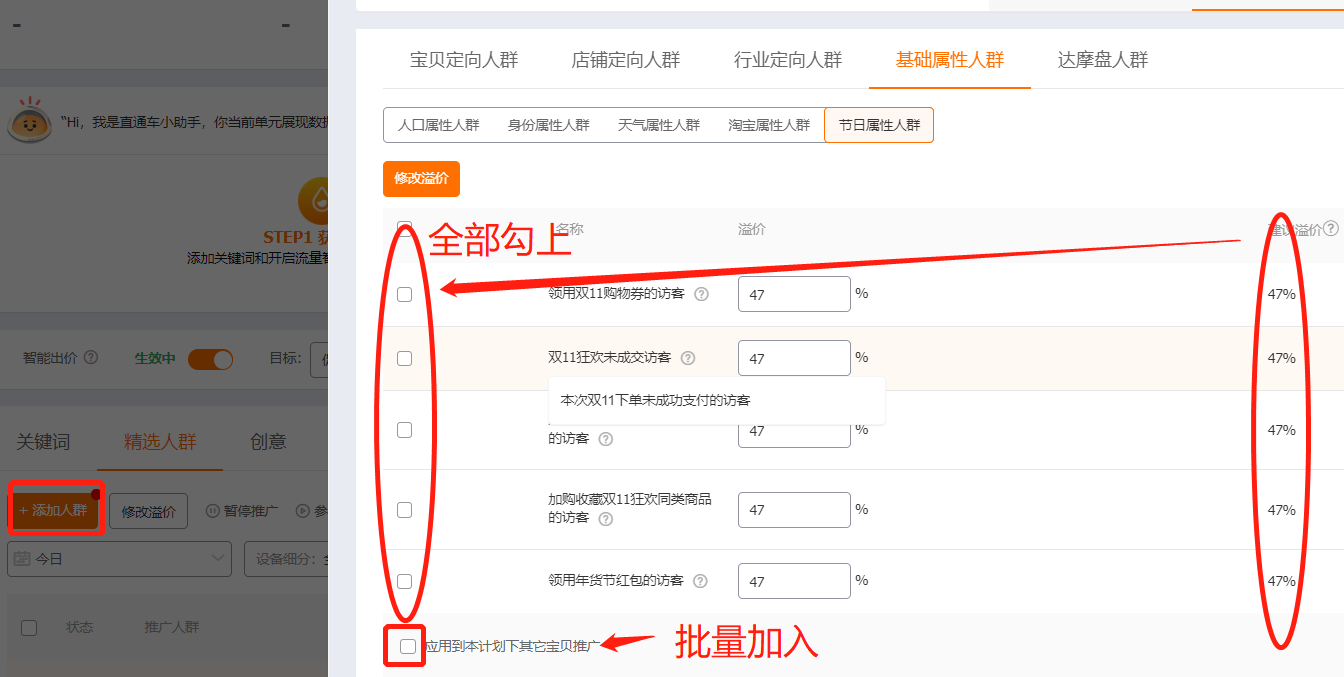
Task: Check the 双11狂欢未成交访客 row checkbox
Action: click(404, 358)
